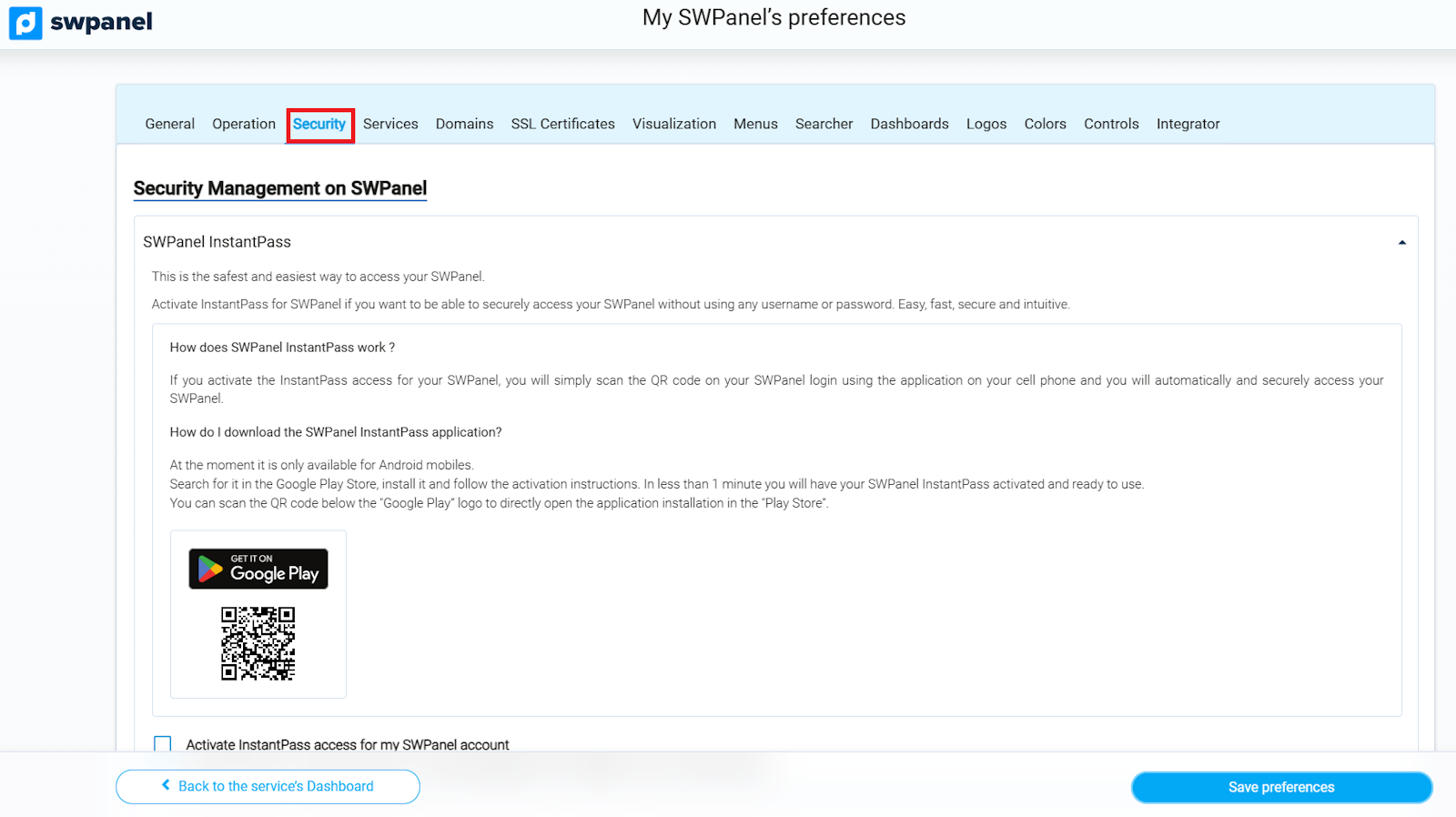The height and width of the screenshot is (817, 1456).
Task: Click the InstantPass QR code image
Action: coord(258,643)
